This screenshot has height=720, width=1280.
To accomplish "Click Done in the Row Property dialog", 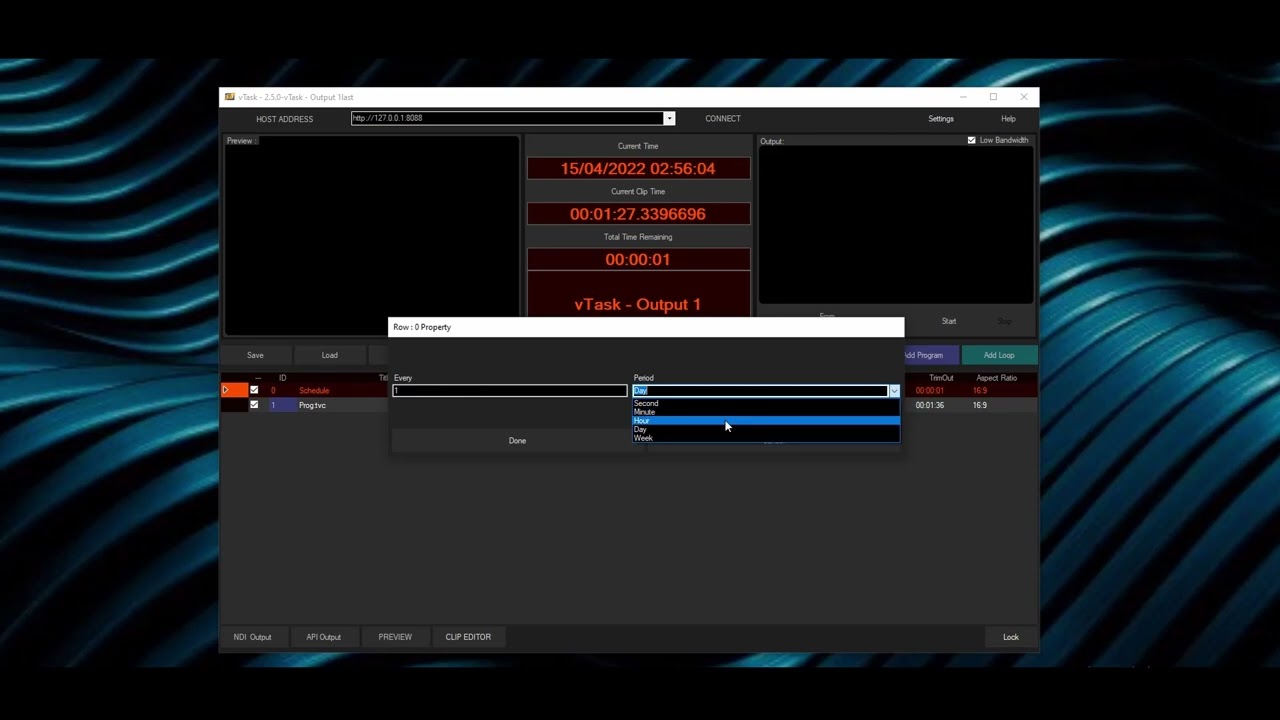I will click(x=517, y=440).
